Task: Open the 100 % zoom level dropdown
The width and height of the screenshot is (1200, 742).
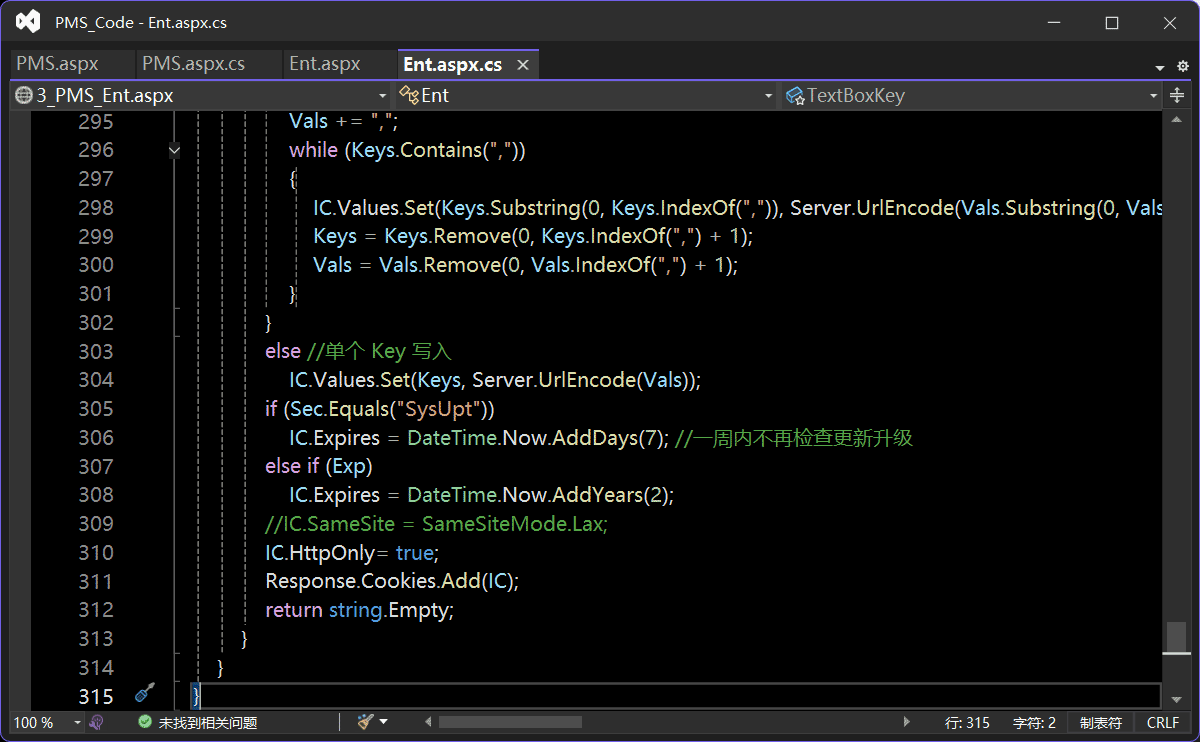Action: [76, 722]
